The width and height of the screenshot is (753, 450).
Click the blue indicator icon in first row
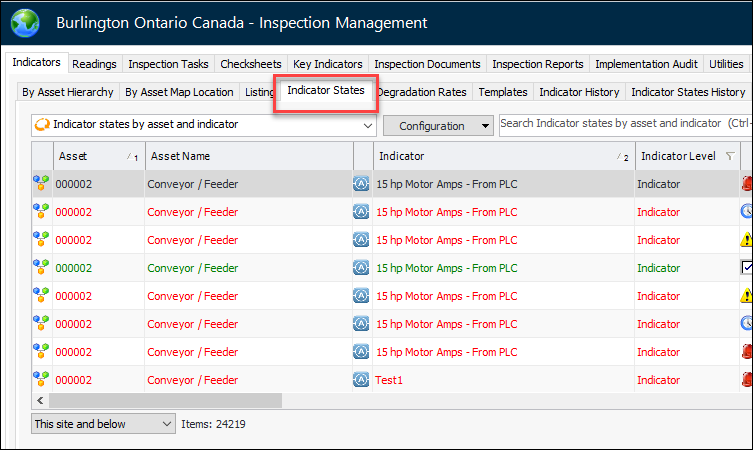[361, 184]
